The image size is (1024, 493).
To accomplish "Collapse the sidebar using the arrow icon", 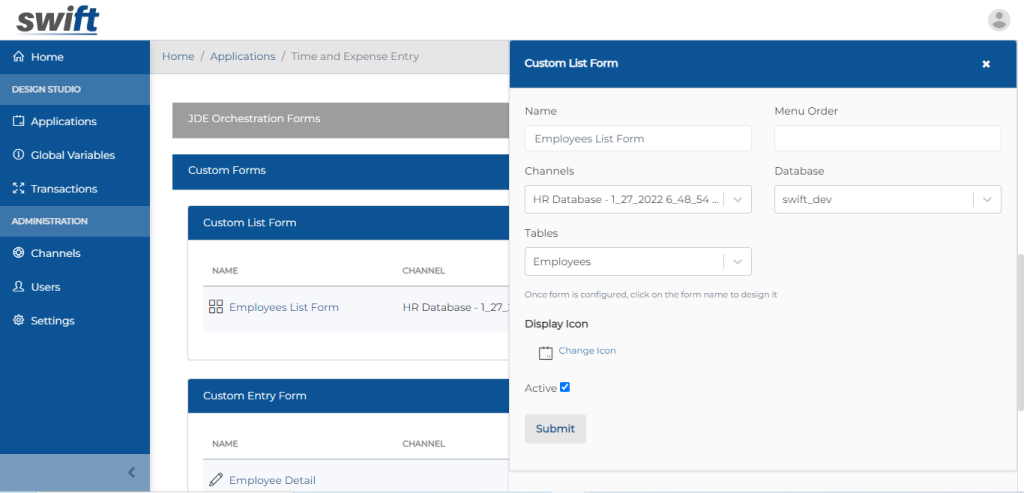I will [131, 473].
